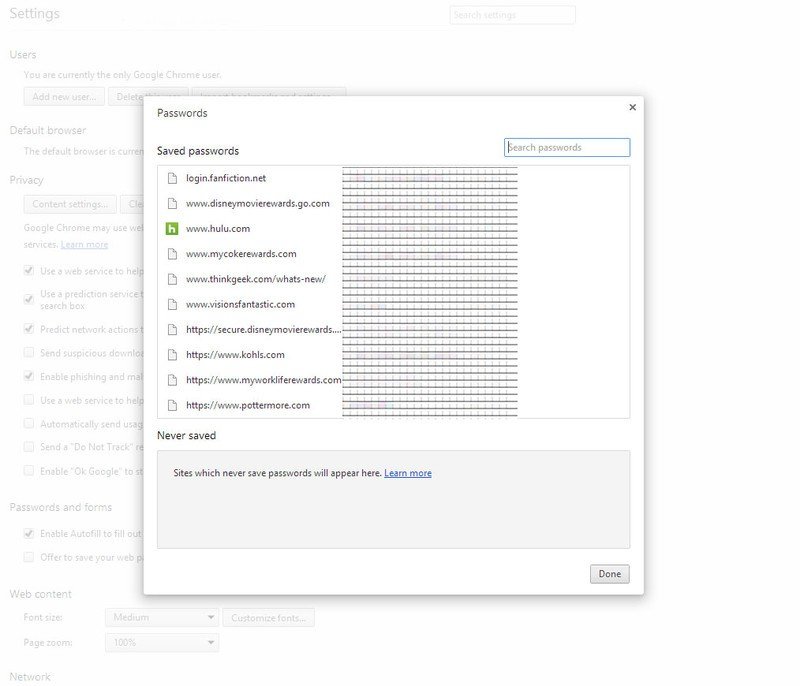Enable the 'Send suspicious downloads' checkbox

click(29, 352)
